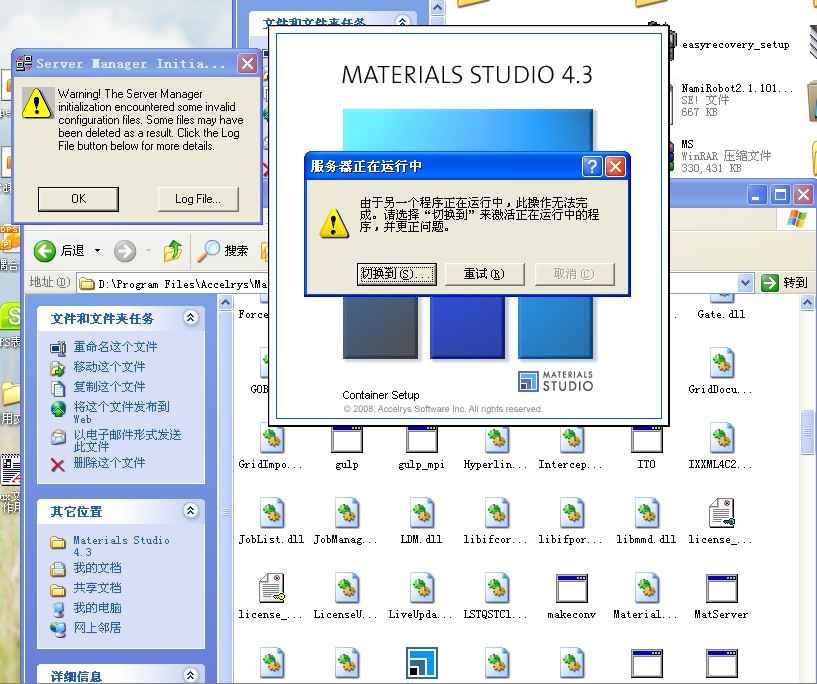Click Copy this file (复制这个文件)
Screen dimensions: 817x684
click(x=109, y=387)
